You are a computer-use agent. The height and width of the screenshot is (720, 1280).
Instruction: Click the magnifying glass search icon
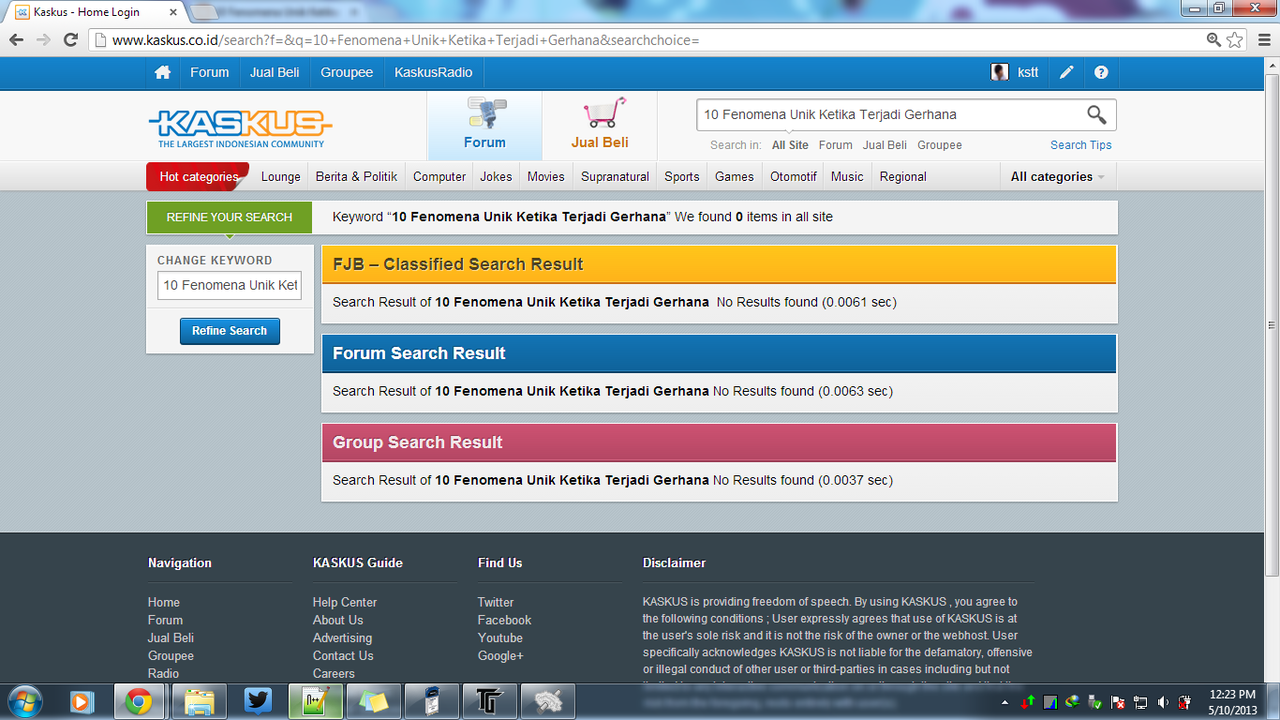tap(1097, 115)
